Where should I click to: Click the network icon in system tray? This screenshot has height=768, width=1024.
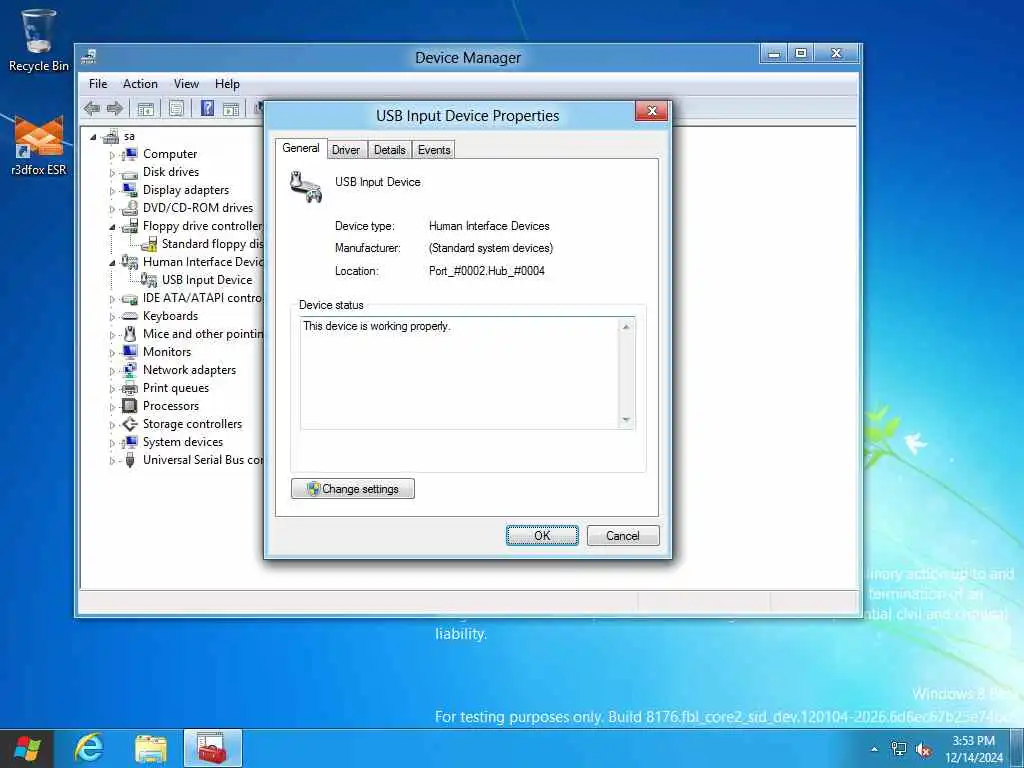(899, 749)
